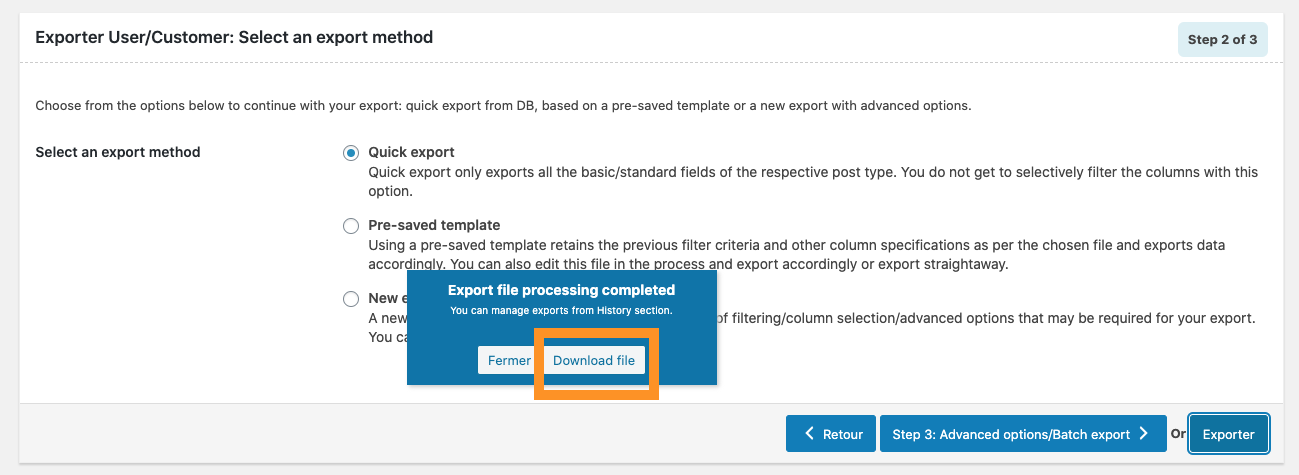Choose the Pre-saved template radio option
Image resolution: width=1299 pixels, height=475 pixels.
351,226
